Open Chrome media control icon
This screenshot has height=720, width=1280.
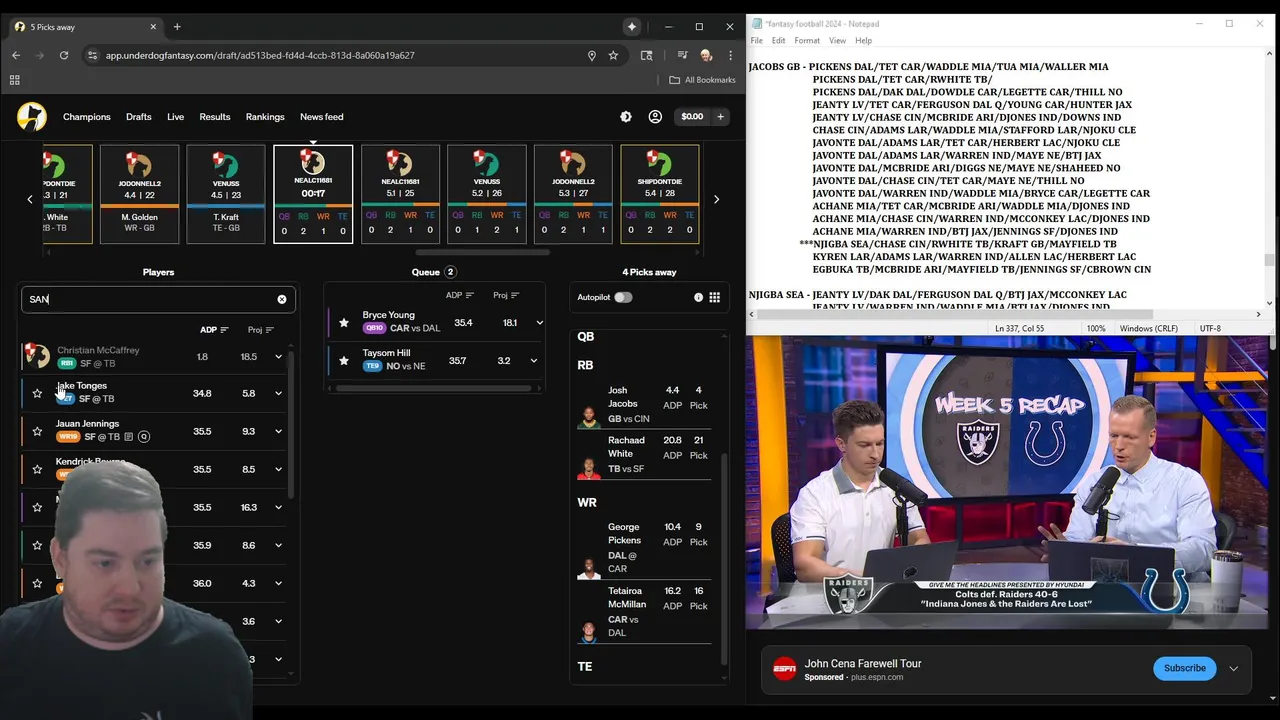pos(682,55)
